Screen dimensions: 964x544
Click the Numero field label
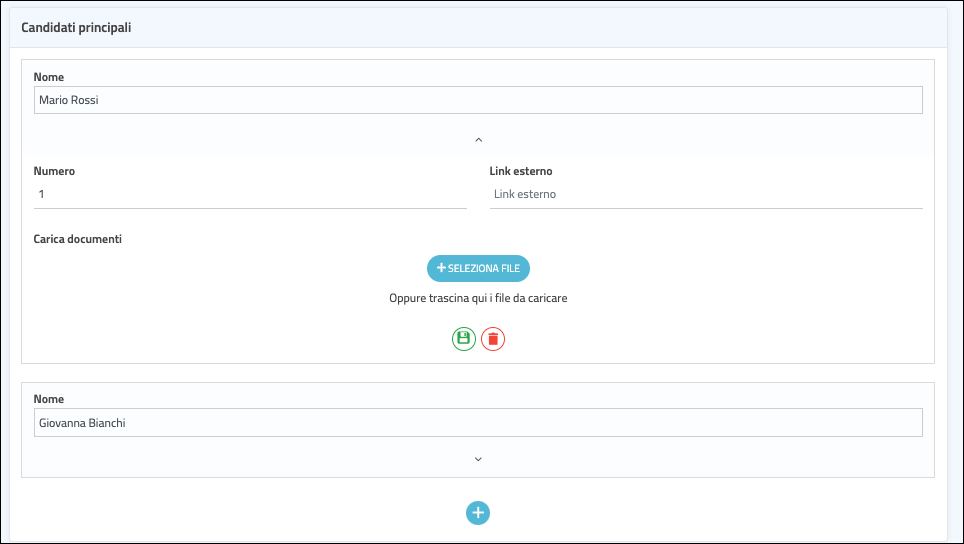54,171
